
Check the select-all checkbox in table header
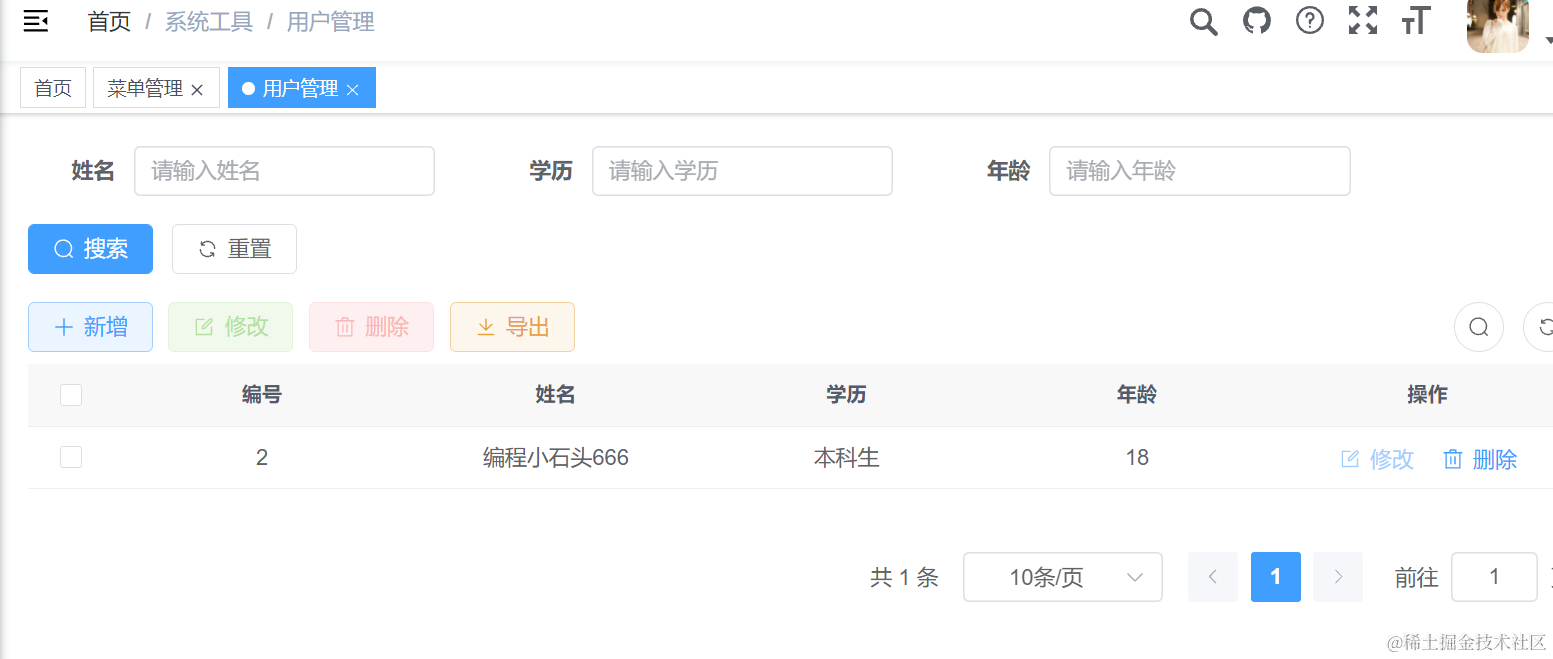coord(71,395)
